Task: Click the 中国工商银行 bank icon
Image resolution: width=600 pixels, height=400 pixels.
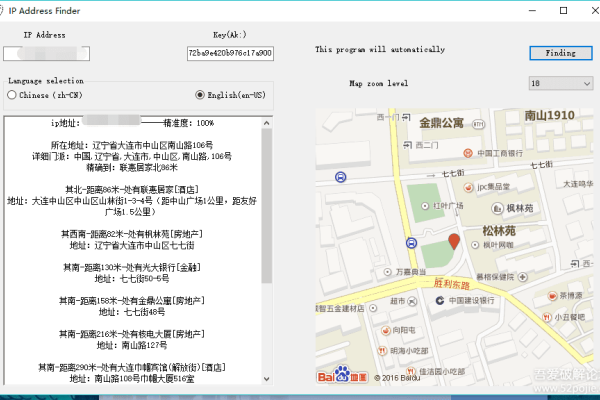Action: (x=468, y=153)
